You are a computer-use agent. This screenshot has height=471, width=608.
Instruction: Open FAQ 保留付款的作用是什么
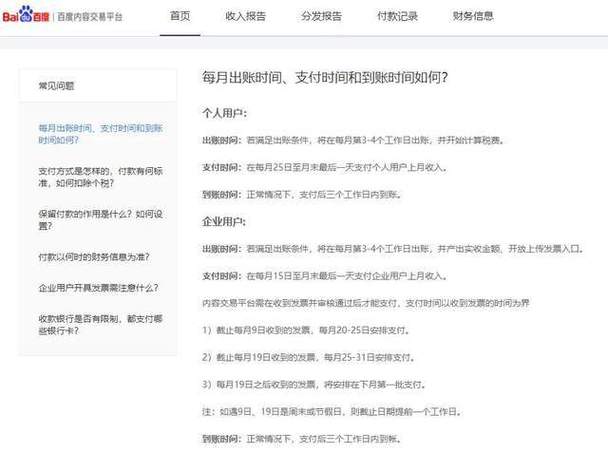click(x=100, y=220)
